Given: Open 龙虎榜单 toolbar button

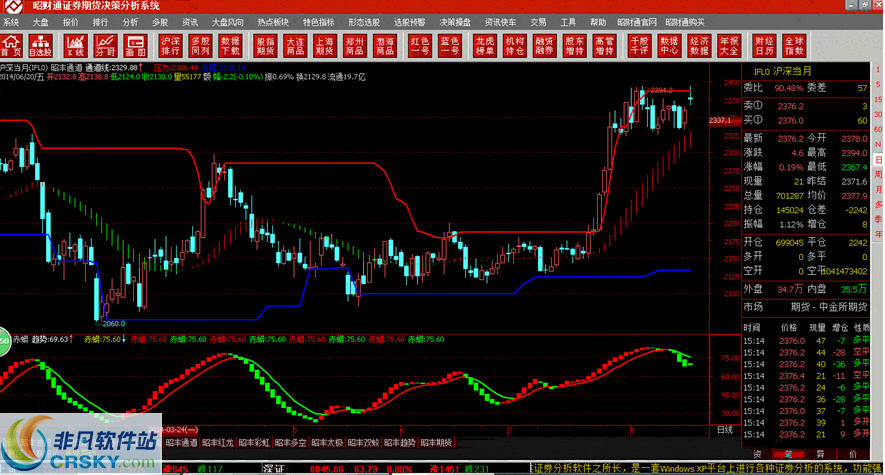Looking at the screenshot, I should (x=484, y=46).
